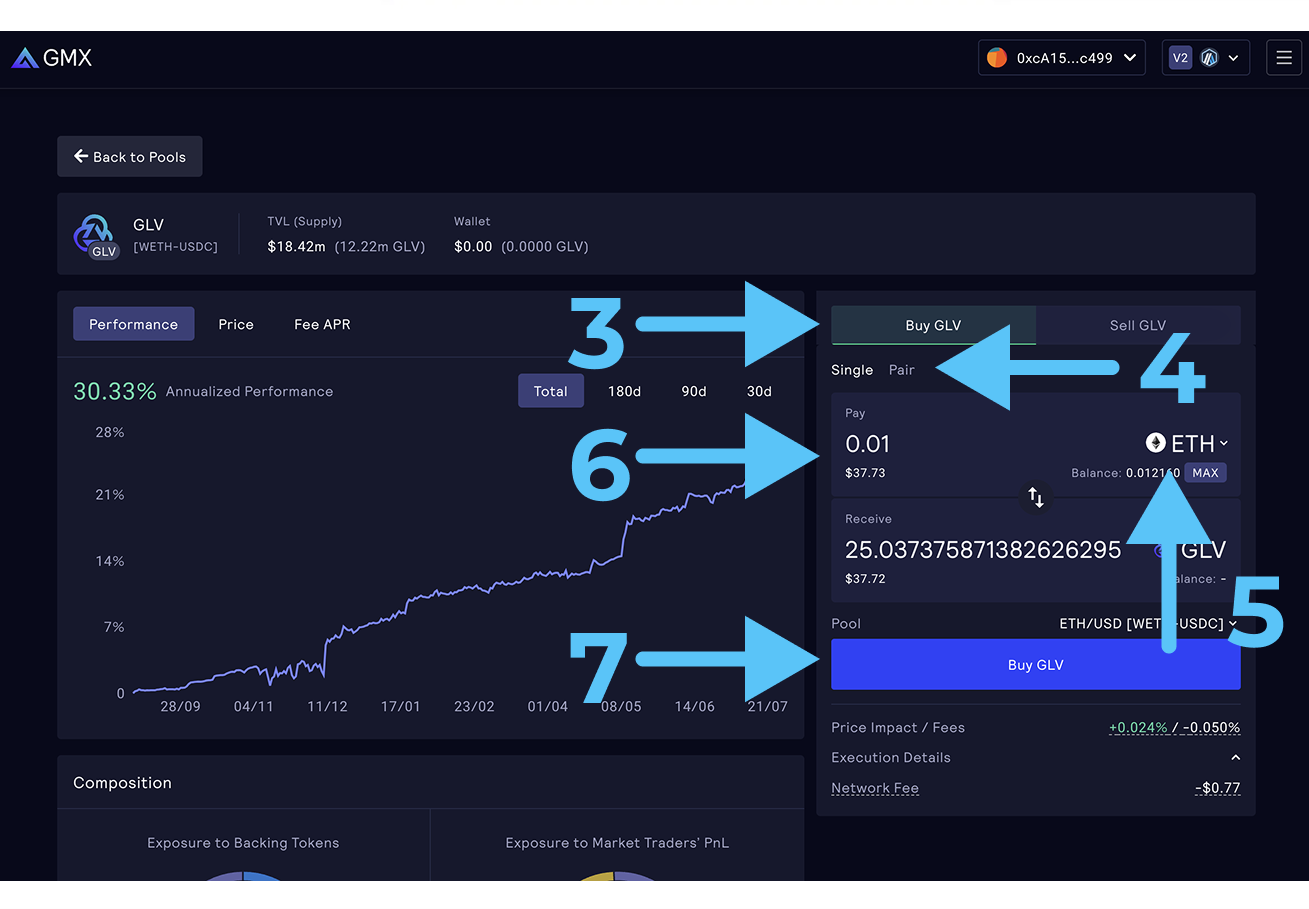Screen dimensions: 1309x909
Task: Click the V2 version badge
Action: click(1180, 58)
